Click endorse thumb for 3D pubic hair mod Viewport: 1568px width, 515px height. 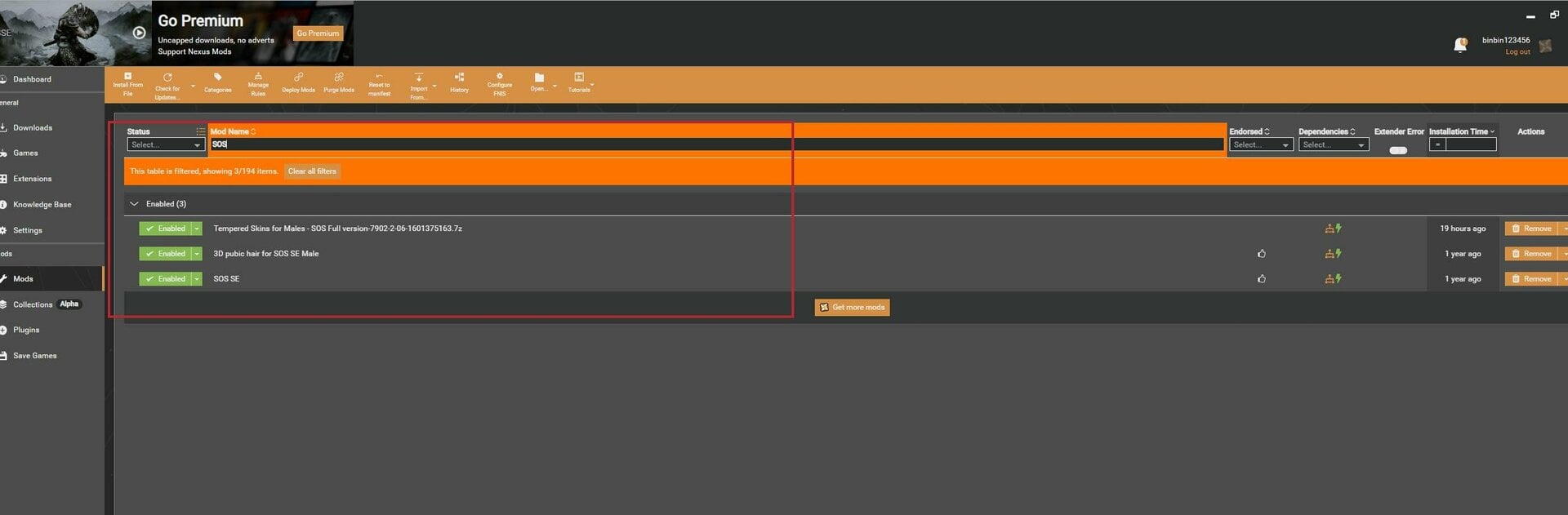(x=1262, y=254)
